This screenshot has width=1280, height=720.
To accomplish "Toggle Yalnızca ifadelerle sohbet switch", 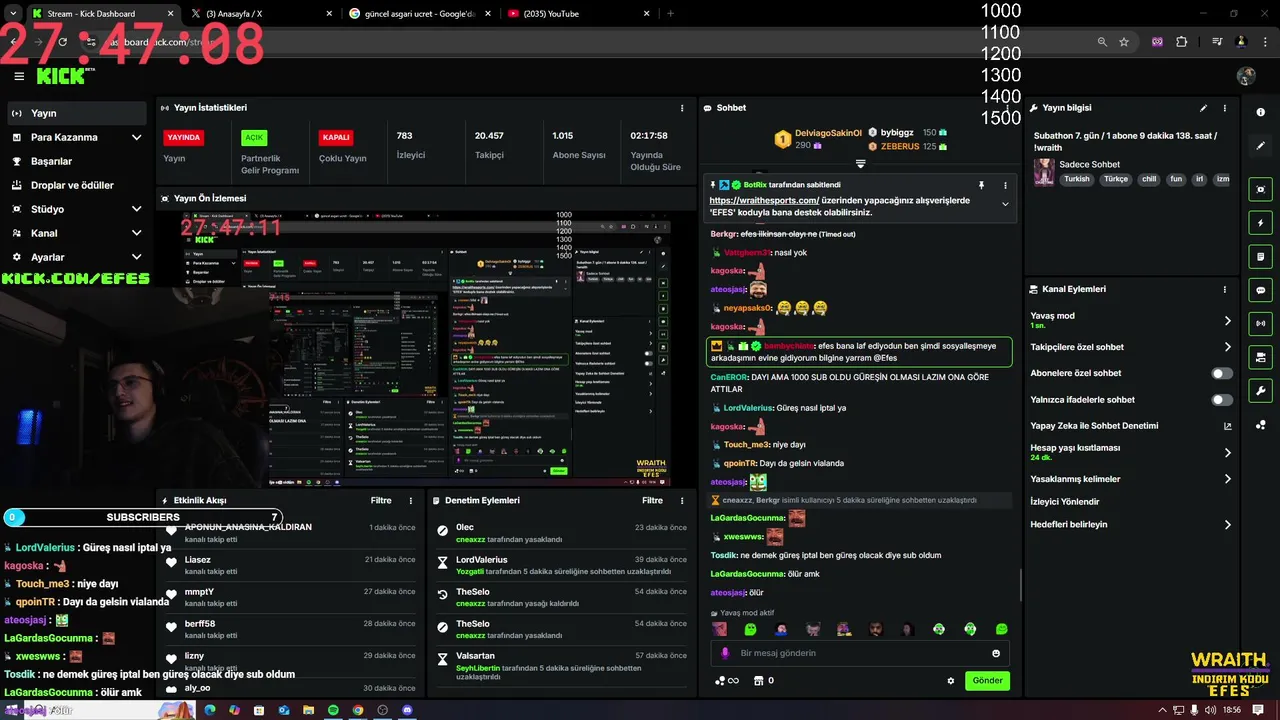I will tap(1222, 400).
